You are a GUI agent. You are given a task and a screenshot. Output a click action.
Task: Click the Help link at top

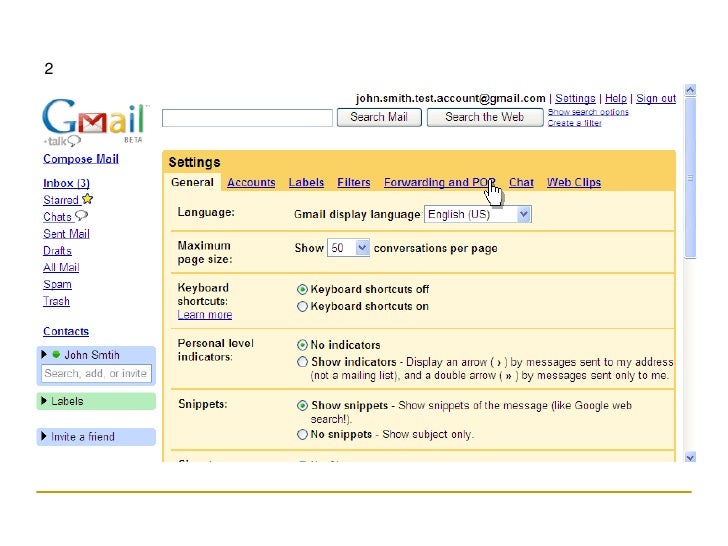tap(616, 98)
